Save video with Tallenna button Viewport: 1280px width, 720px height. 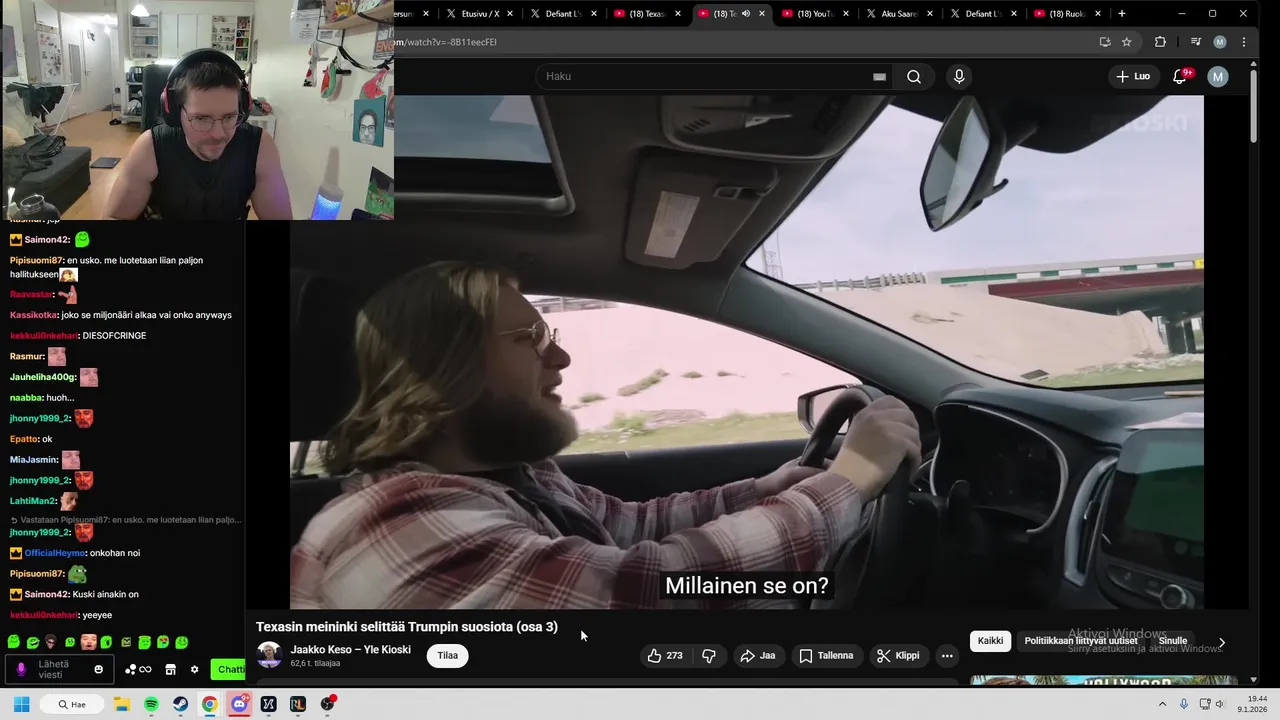pyautogui.click(x=826, y=656)
